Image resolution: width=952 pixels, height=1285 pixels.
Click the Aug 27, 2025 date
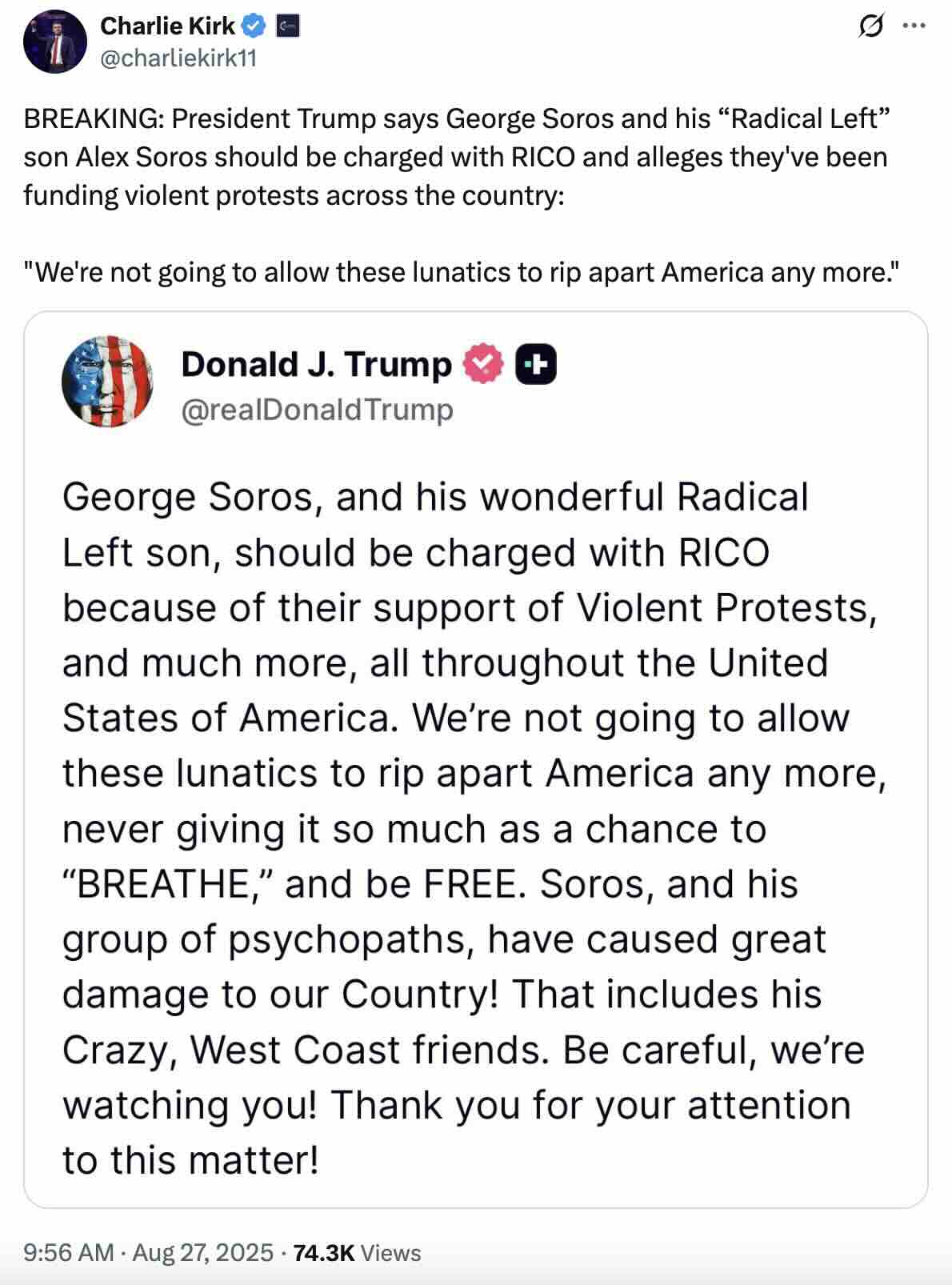pyautogui.click(x=202, y=1252)
